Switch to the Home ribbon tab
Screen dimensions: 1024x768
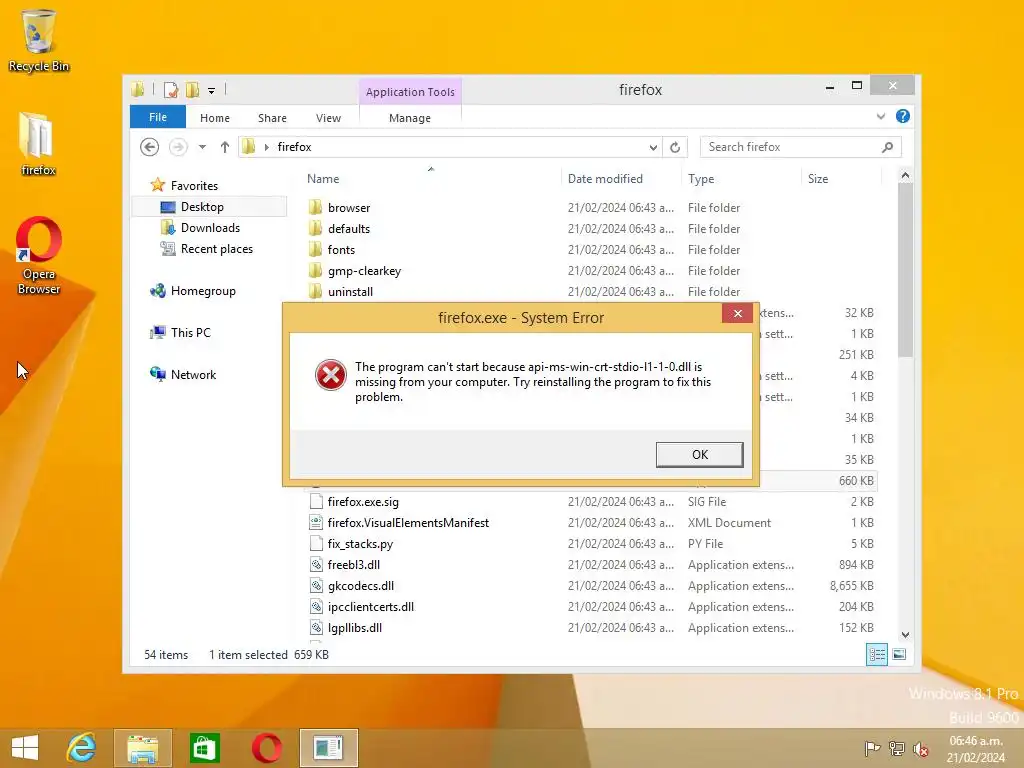214,118
